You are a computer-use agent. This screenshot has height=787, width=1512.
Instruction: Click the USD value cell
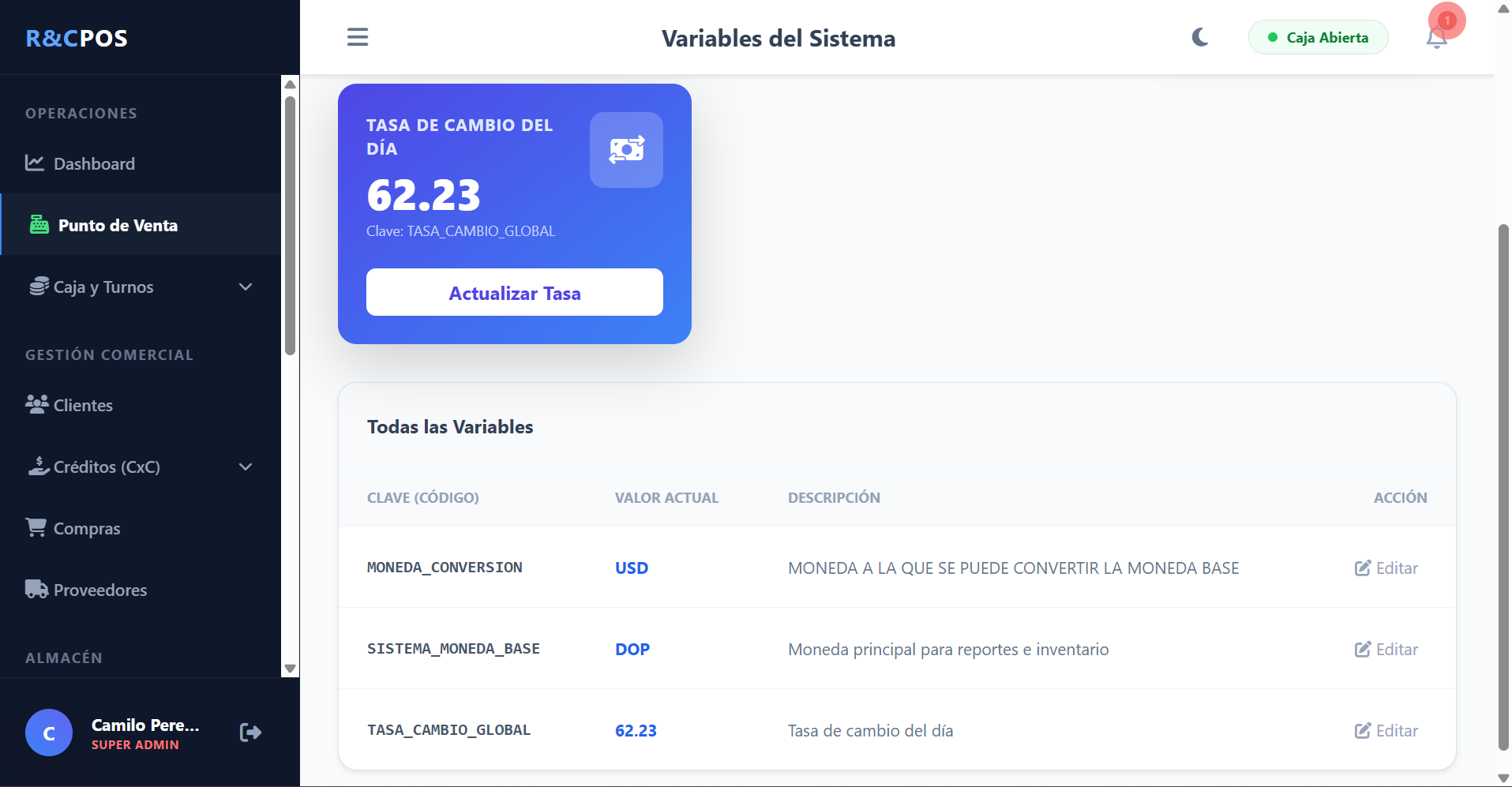point(632,568)
